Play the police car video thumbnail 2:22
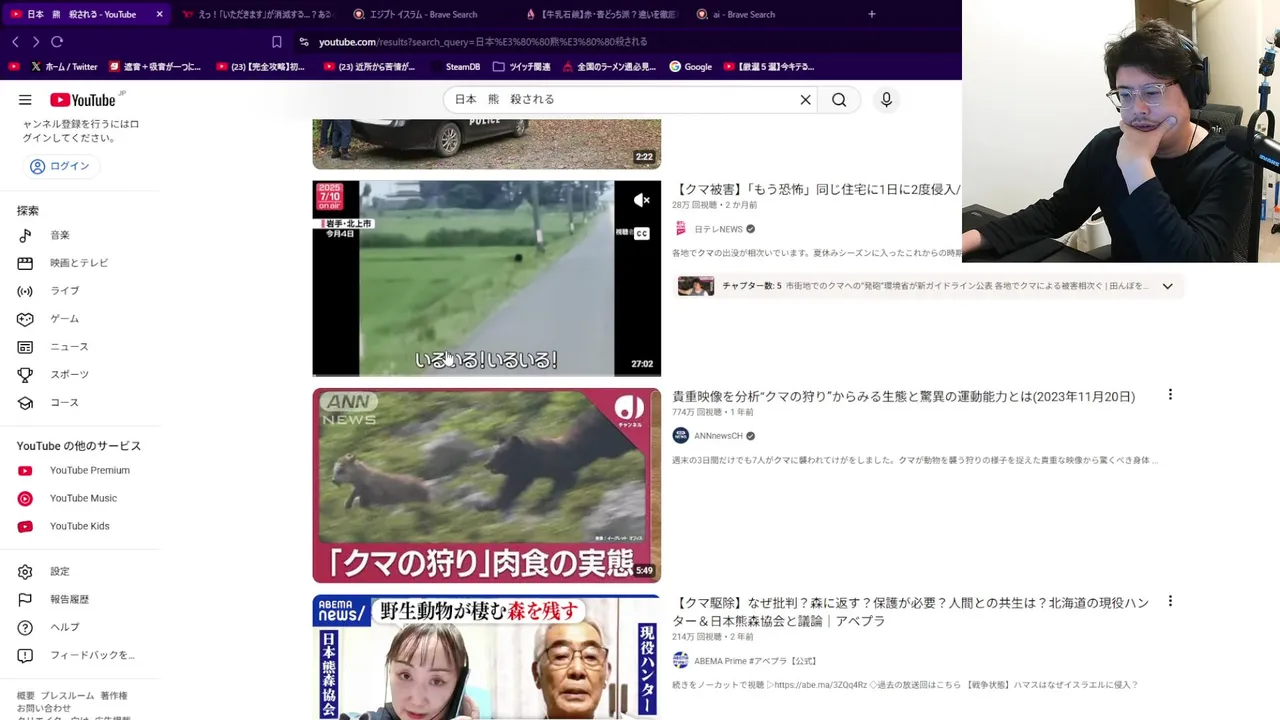The image size is (1280, 720). click(x=487, y=144)
